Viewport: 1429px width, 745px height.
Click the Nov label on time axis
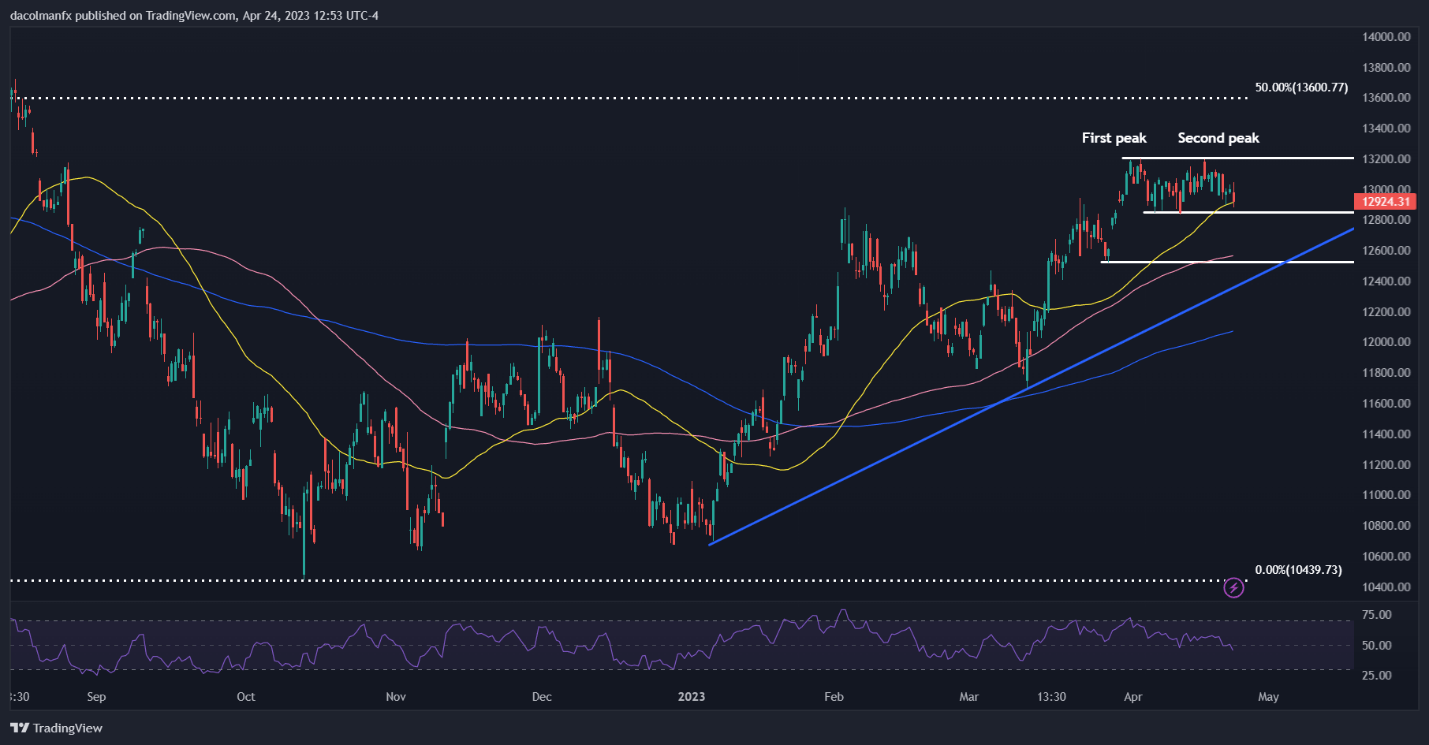click(x=396, y=695)
